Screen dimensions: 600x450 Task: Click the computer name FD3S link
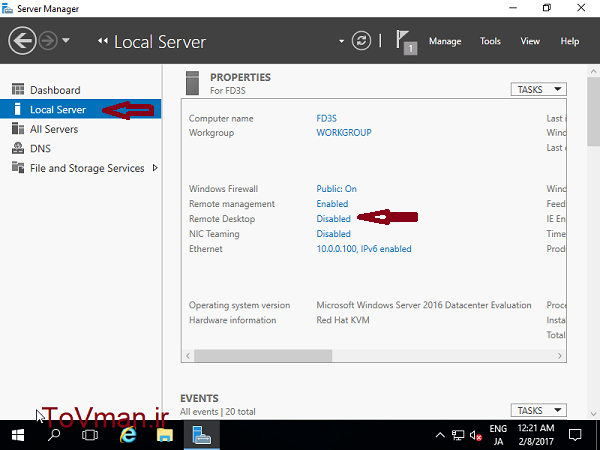coord(326,118)
